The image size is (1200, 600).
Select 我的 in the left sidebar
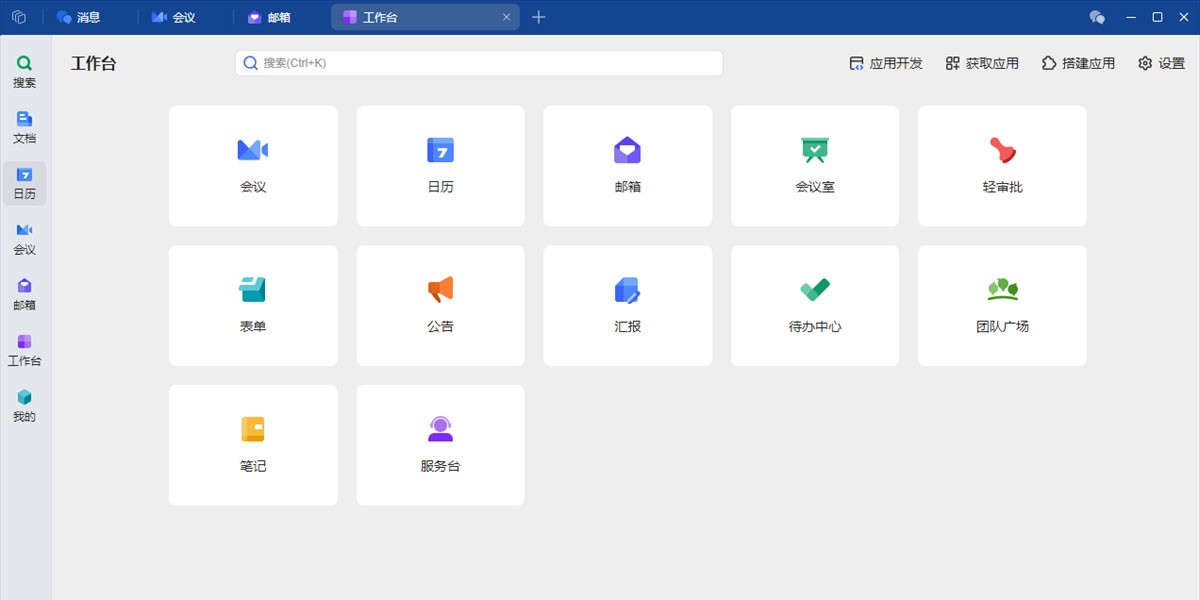click(24, 406)
